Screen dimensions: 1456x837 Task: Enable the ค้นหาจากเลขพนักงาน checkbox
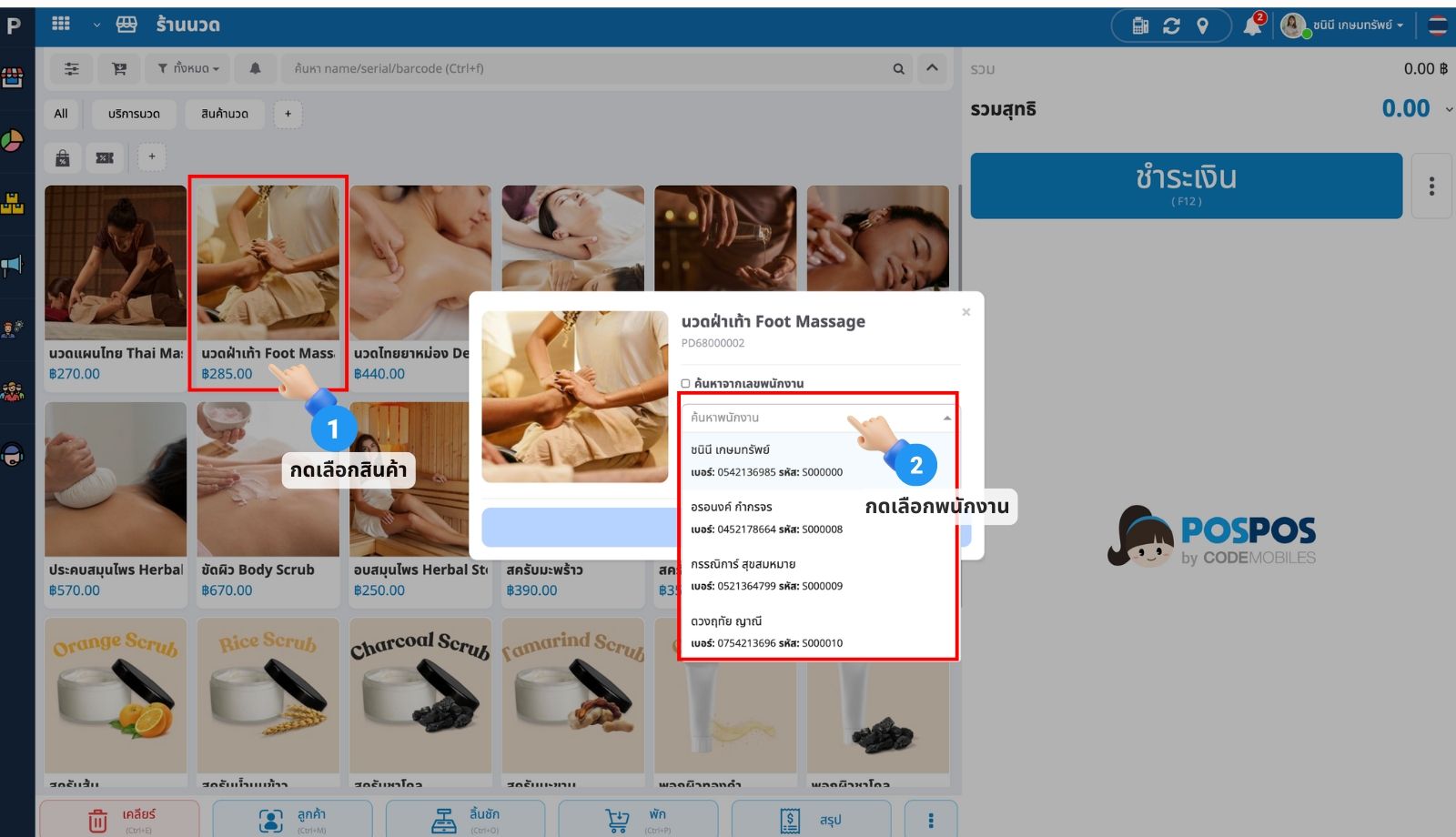click(x=686, y=383)
